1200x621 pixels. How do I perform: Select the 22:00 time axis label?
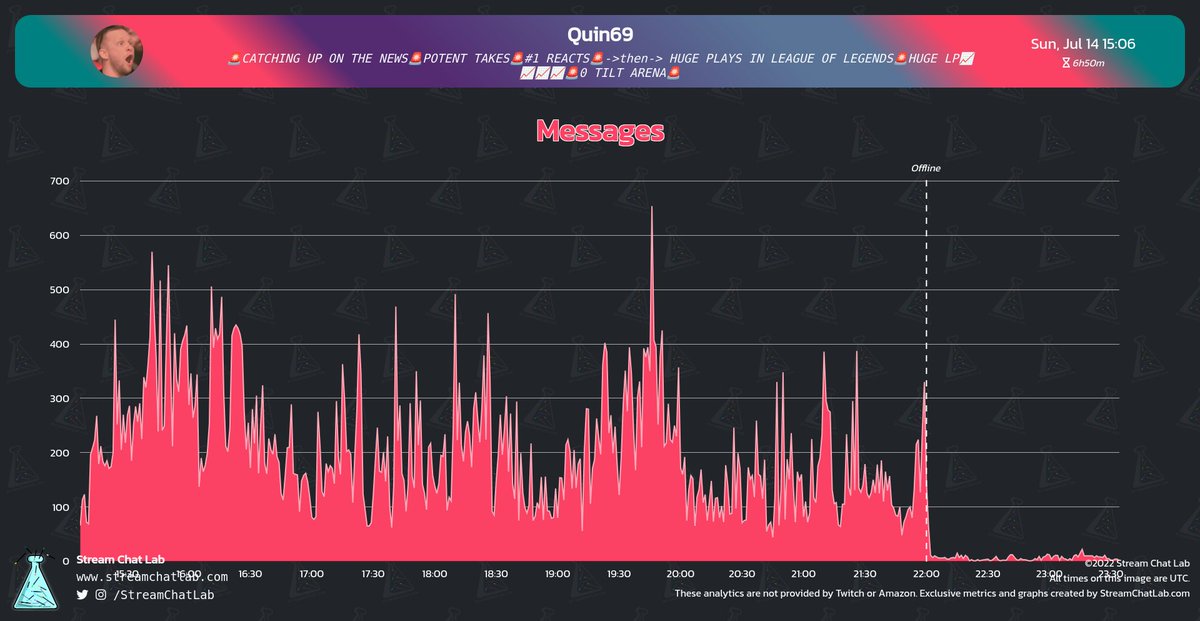pyautogui.click(x=925, y=574)
